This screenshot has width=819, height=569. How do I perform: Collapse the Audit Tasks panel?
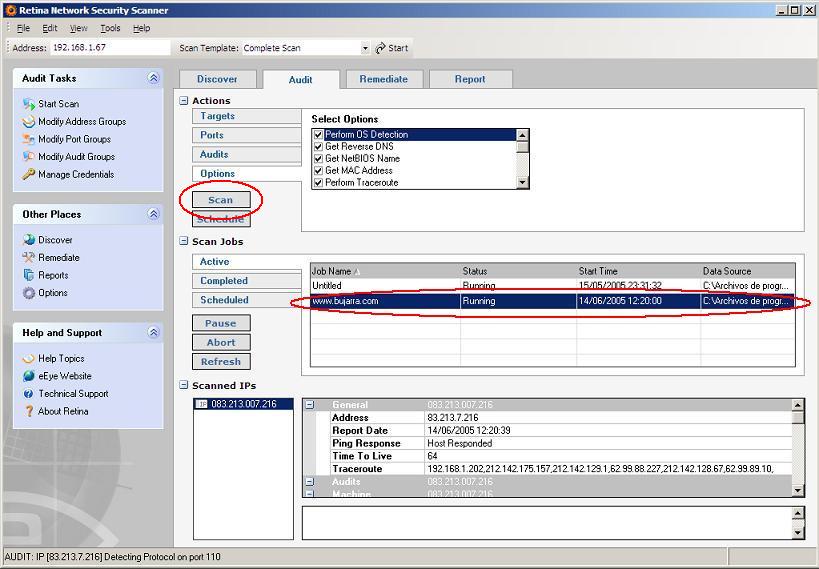[x=153, y=78]
